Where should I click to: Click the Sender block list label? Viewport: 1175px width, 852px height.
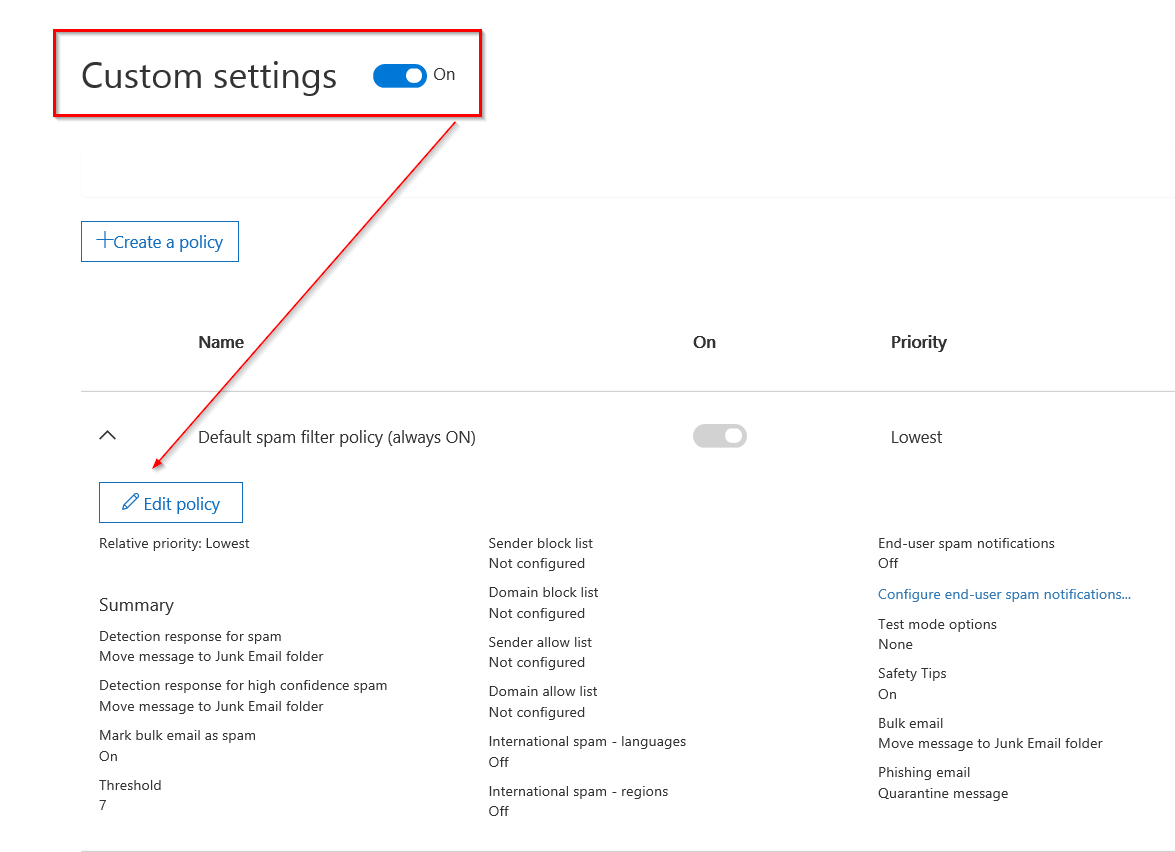[540, 542]
